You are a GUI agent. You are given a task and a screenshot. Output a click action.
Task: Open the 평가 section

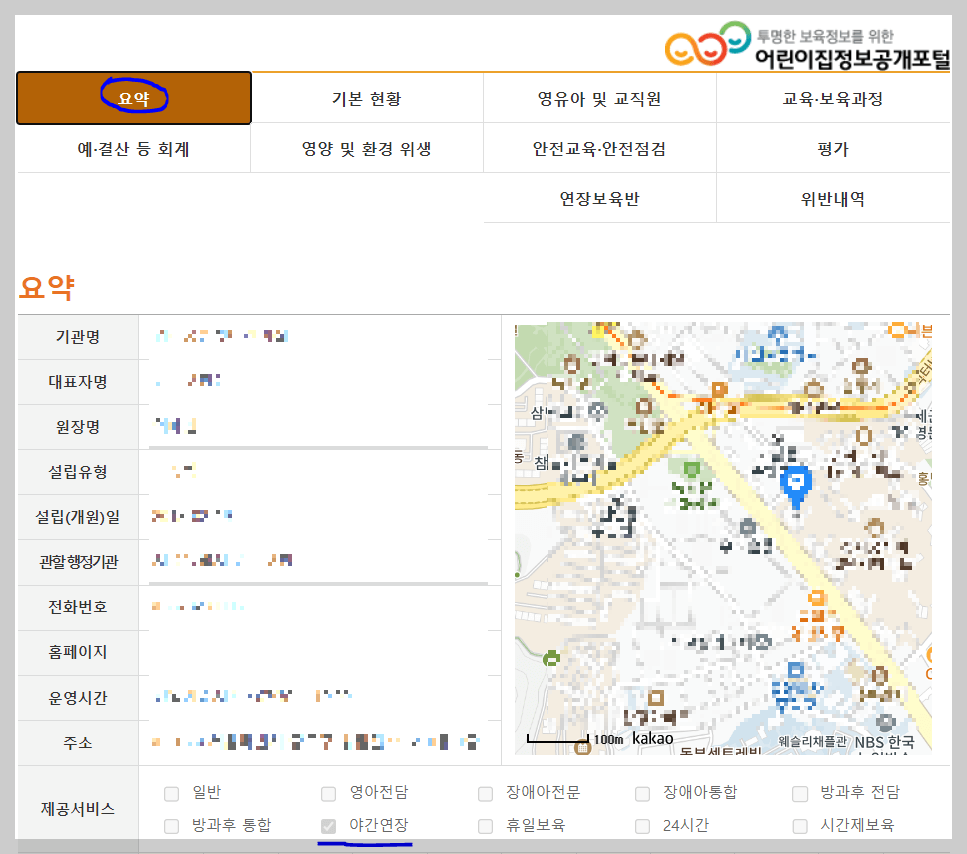coord(833,147)
